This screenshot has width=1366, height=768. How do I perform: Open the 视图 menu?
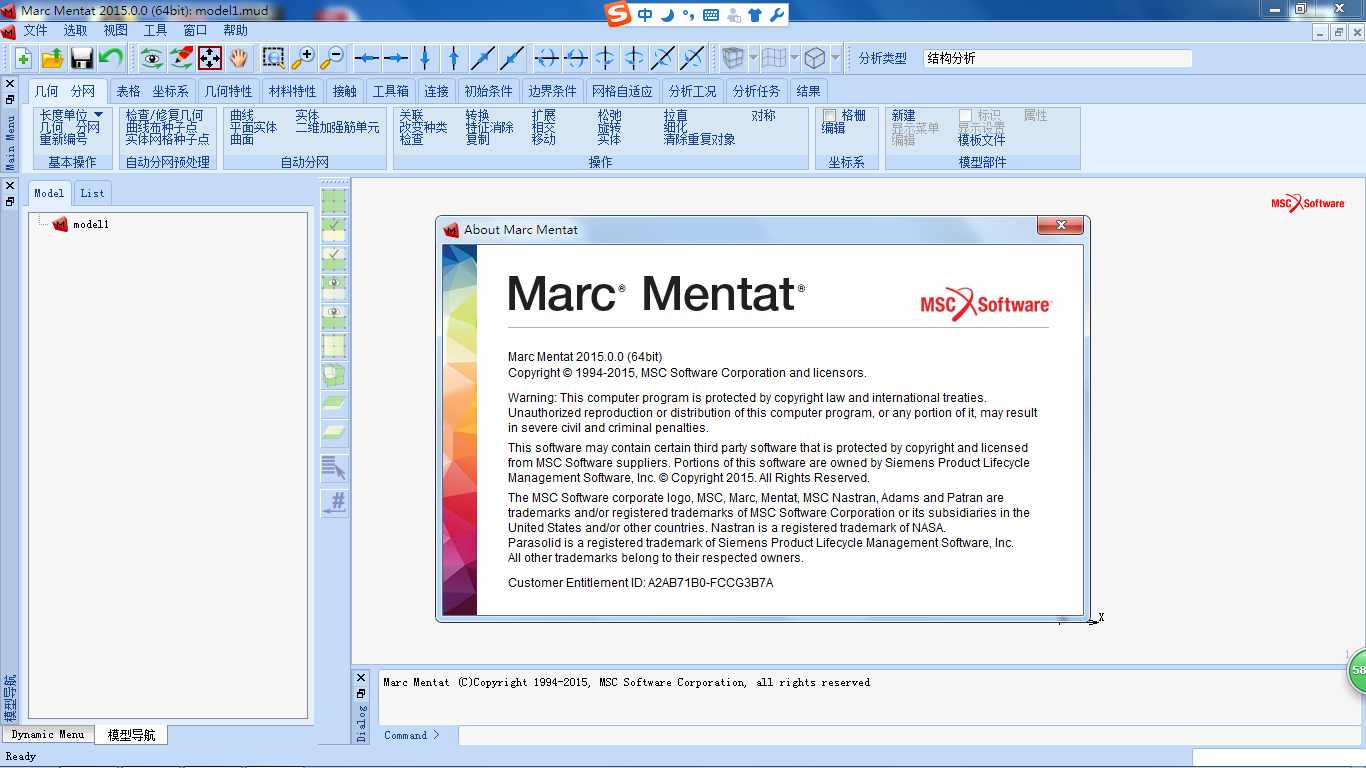pyautogui.click(x=115, y=31)
